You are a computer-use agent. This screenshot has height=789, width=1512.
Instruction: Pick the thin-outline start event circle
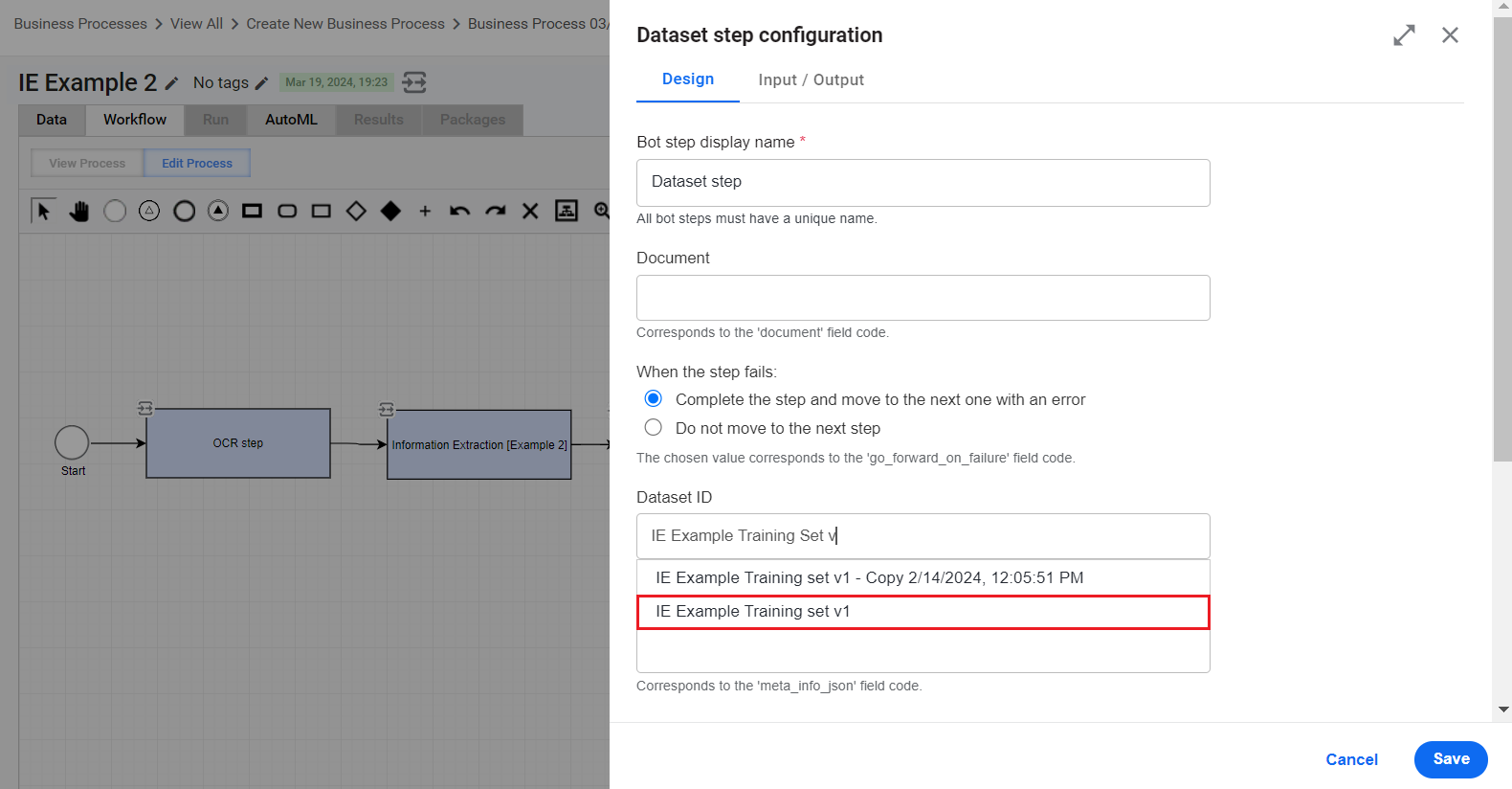(x=115, y=211)
